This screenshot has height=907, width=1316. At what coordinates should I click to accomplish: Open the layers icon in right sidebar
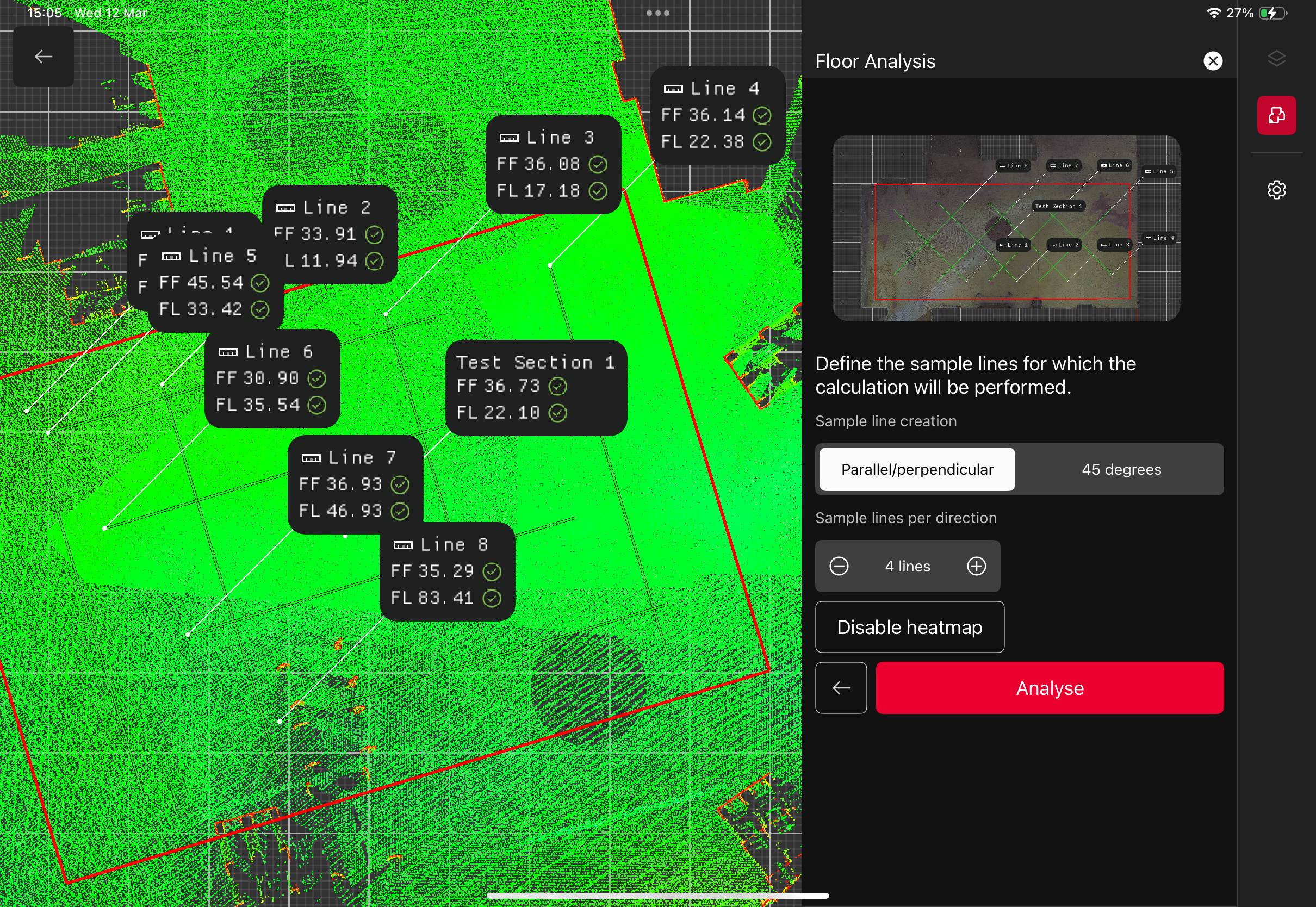click(1276, 59)
